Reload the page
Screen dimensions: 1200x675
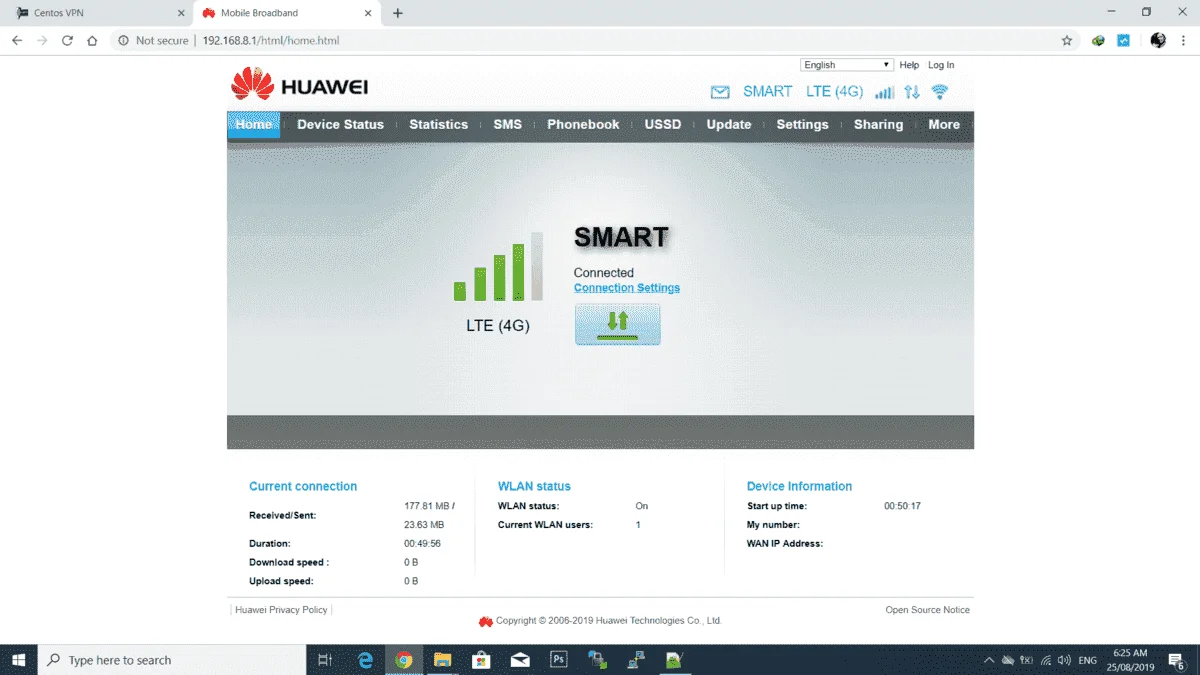coord(67,41)
